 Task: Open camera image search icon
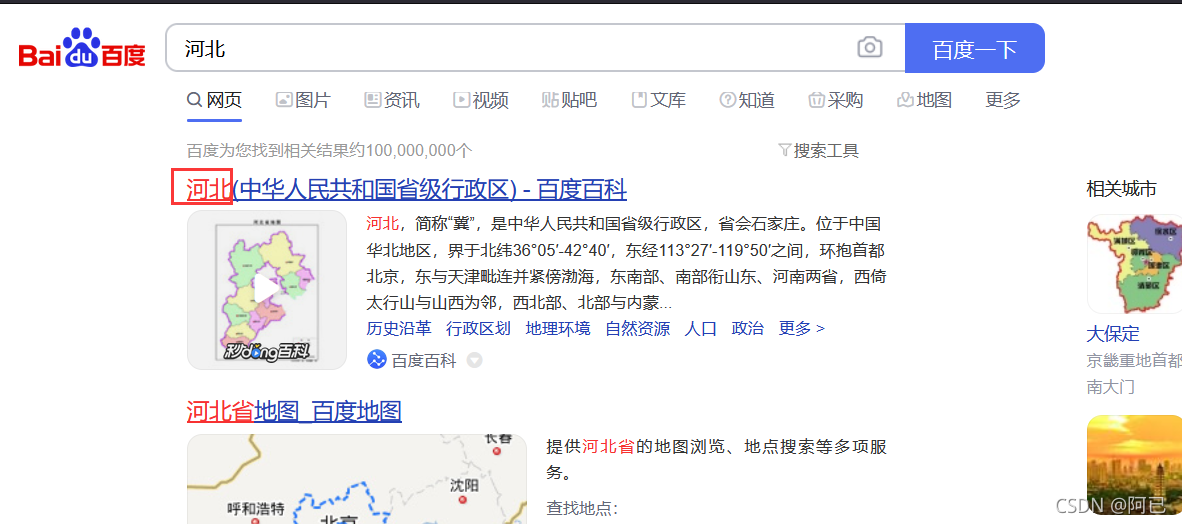click(869, 47)
